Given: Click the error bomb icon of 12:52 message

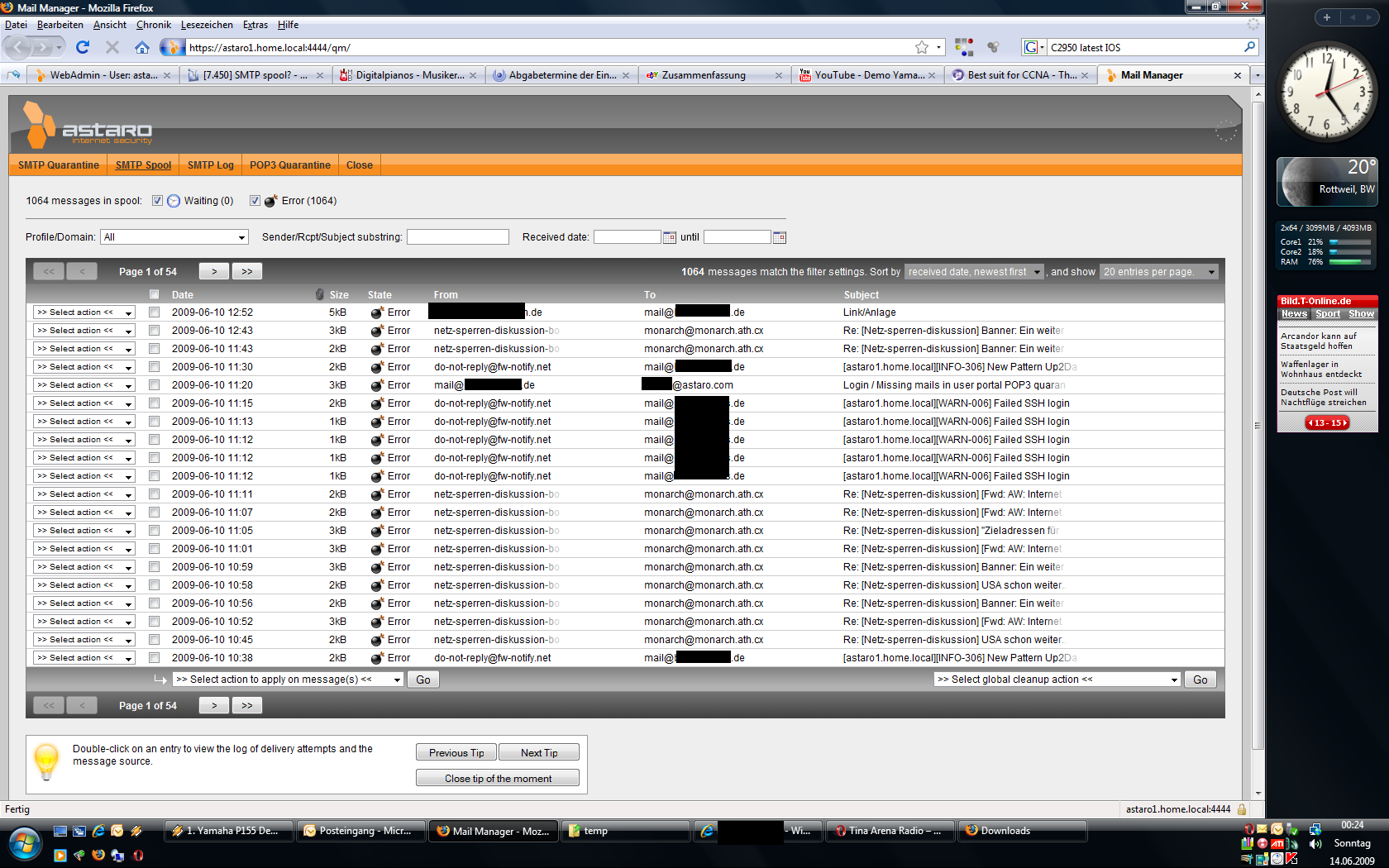Looking at the screenshot, I should pos(377,312).
